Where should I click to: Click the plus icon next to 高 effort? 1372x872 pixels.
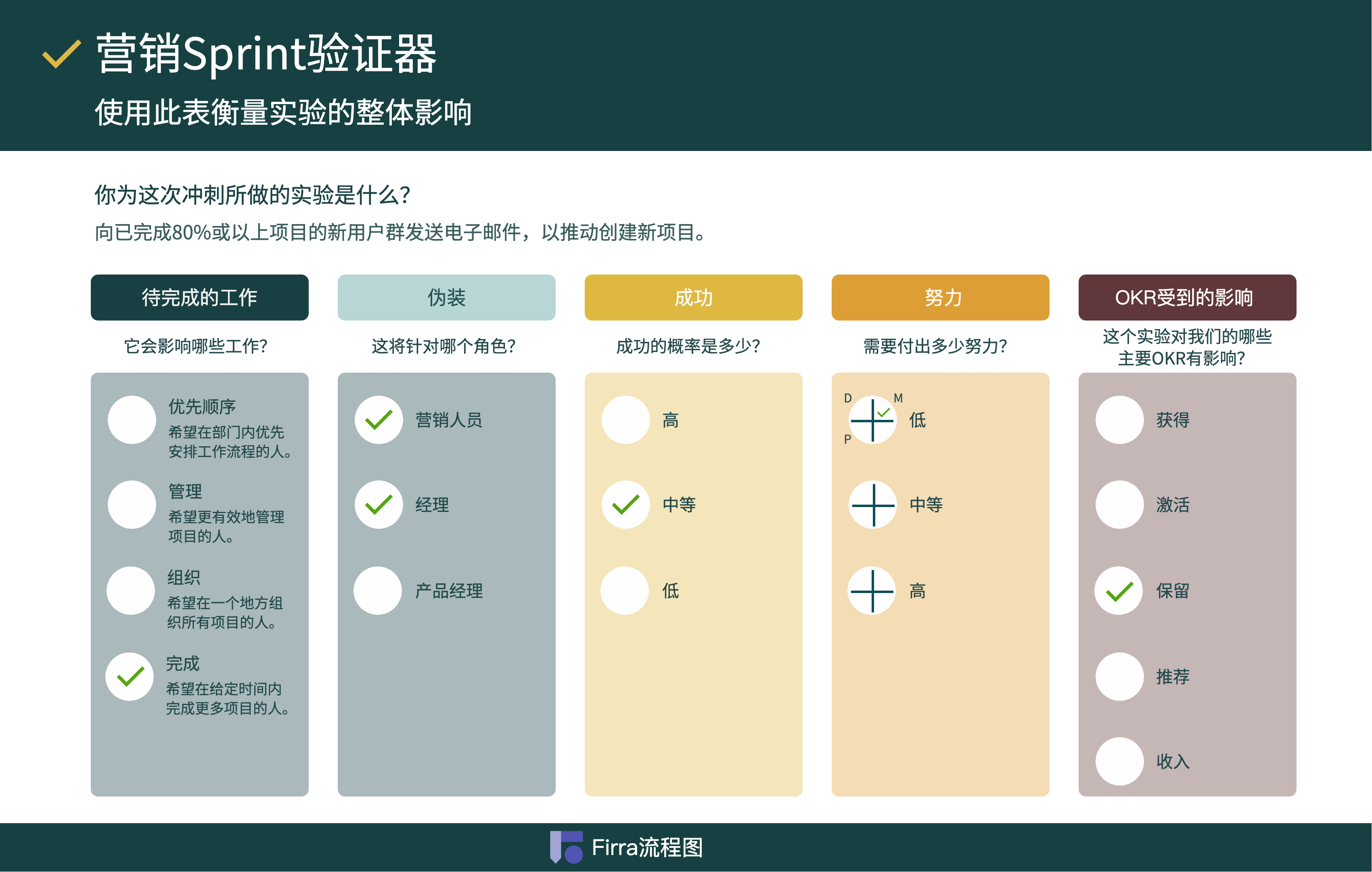click(872, 591)
